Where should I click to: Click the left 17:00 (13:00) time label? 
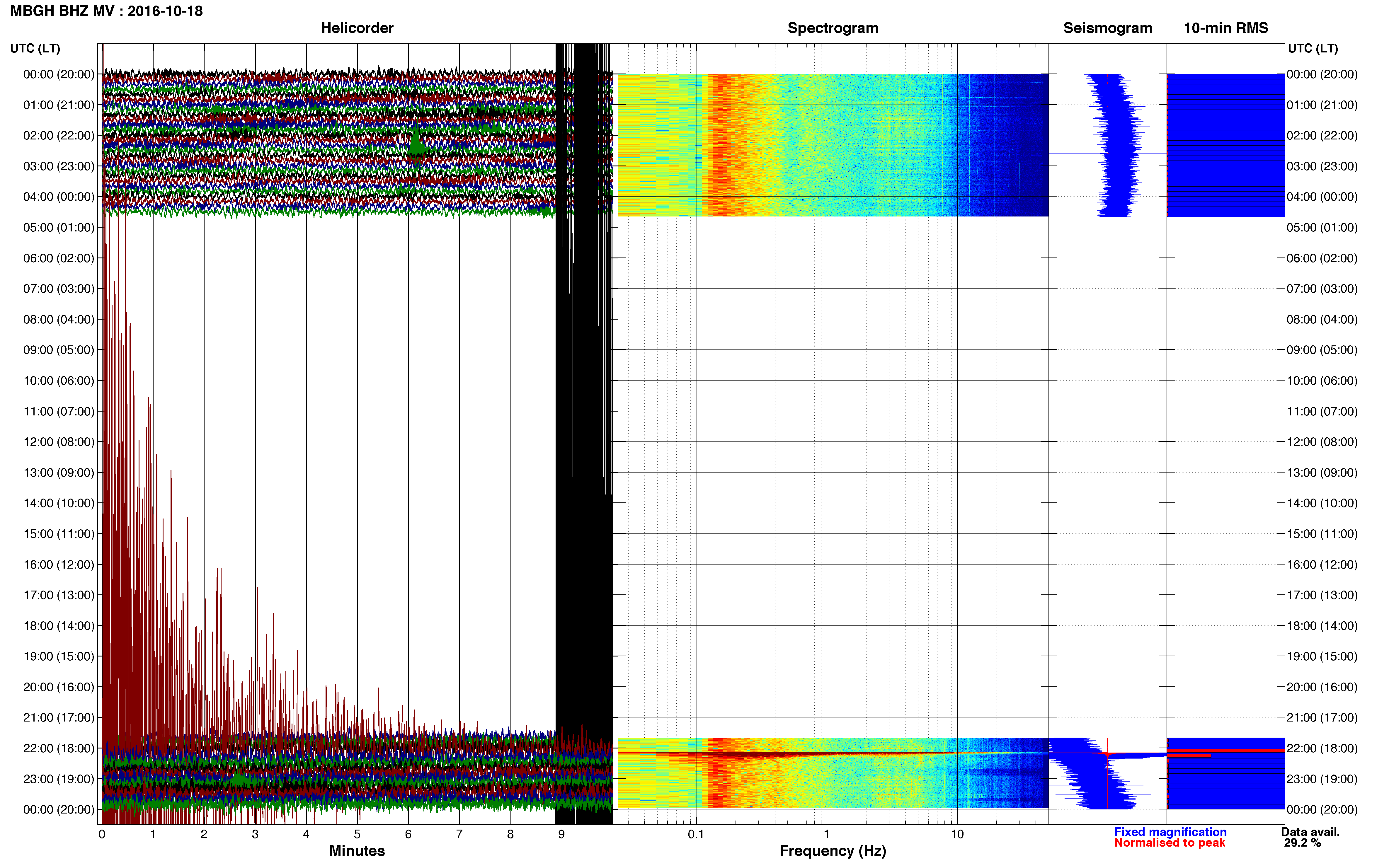click(59, 595)
